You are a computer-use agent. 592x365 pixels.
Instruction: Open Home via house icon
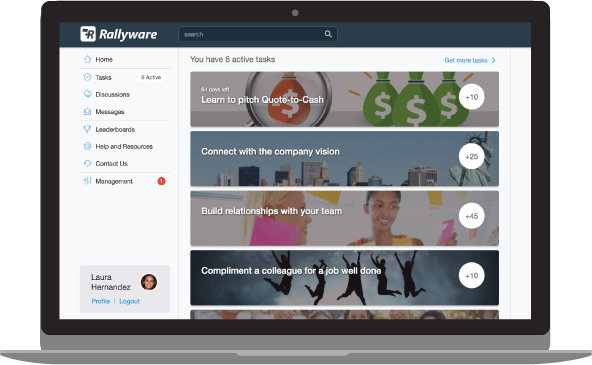(x=87, y=59)
